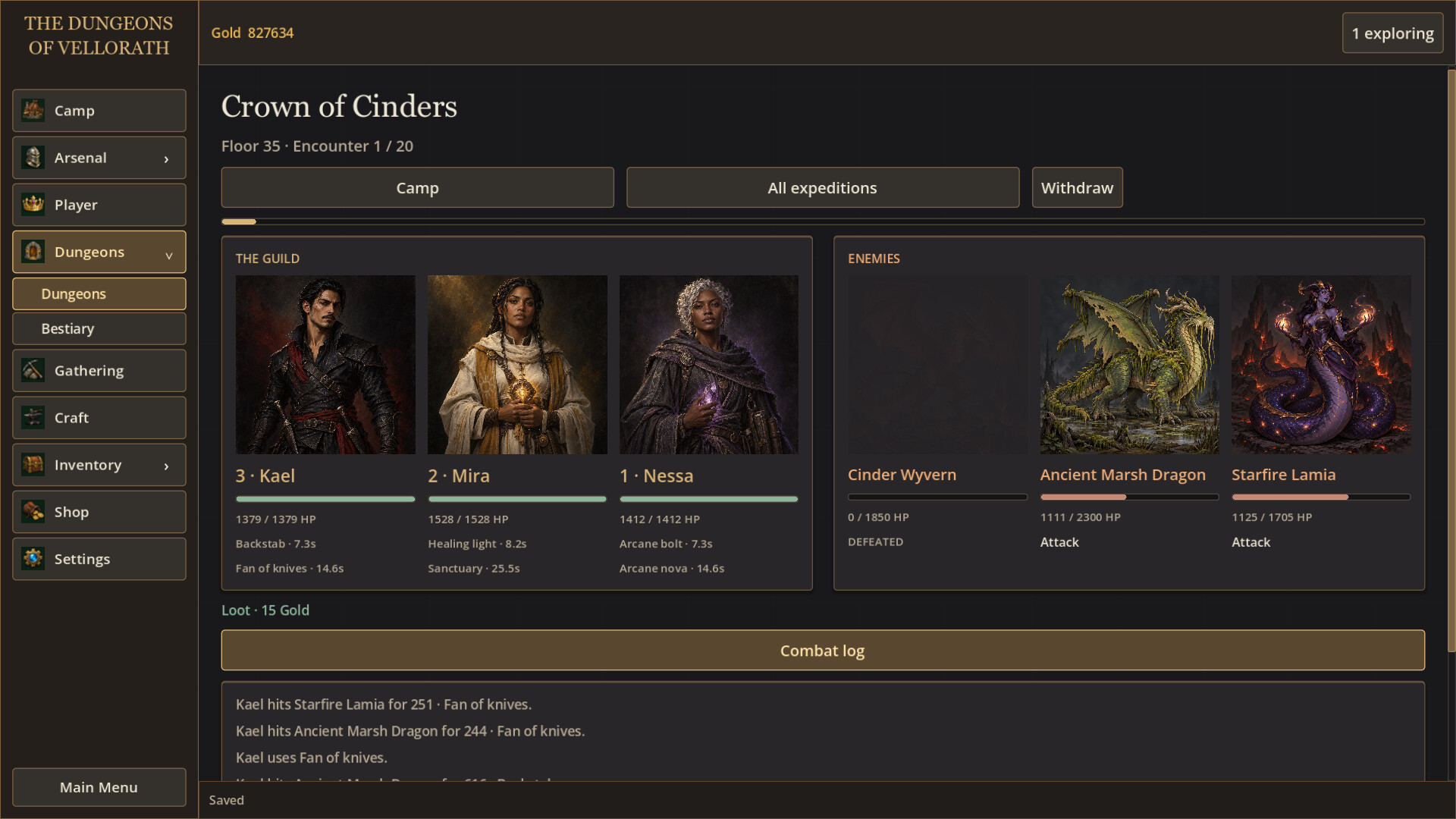Expand the Arsenal submenu chevron
The width and height of the screenshot is (1456, 819).
(167, 158)
